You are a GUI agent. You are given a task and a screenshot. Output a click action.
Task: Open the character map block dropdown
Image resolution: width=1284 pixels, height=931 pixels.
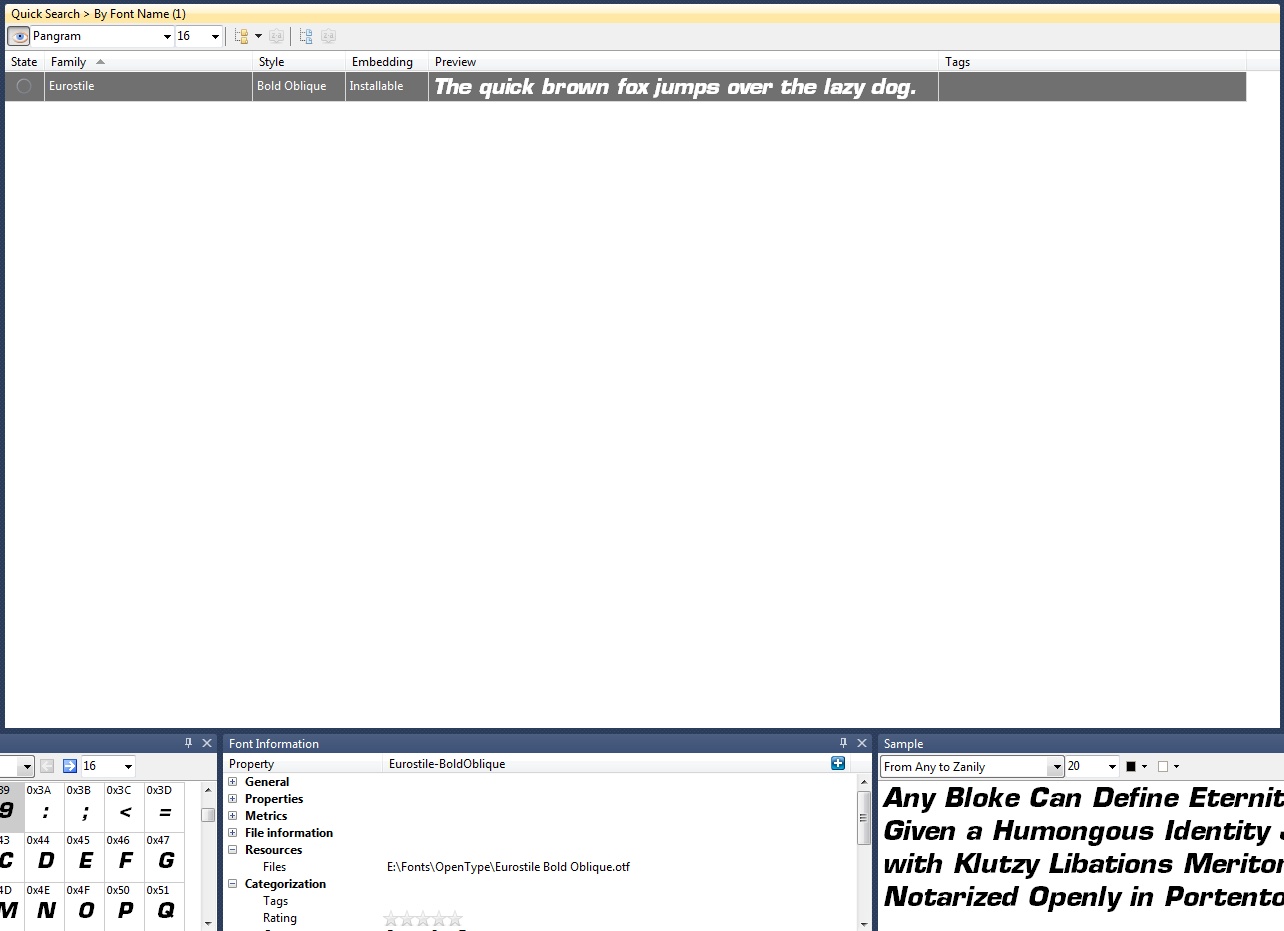pyautogui.click(x=27, y=766)
